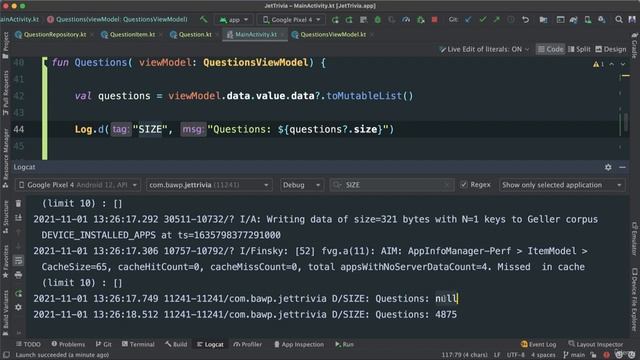Screen dimensions: 640x360
Task: Stop the running app with red square
Action: click(434, 20)
